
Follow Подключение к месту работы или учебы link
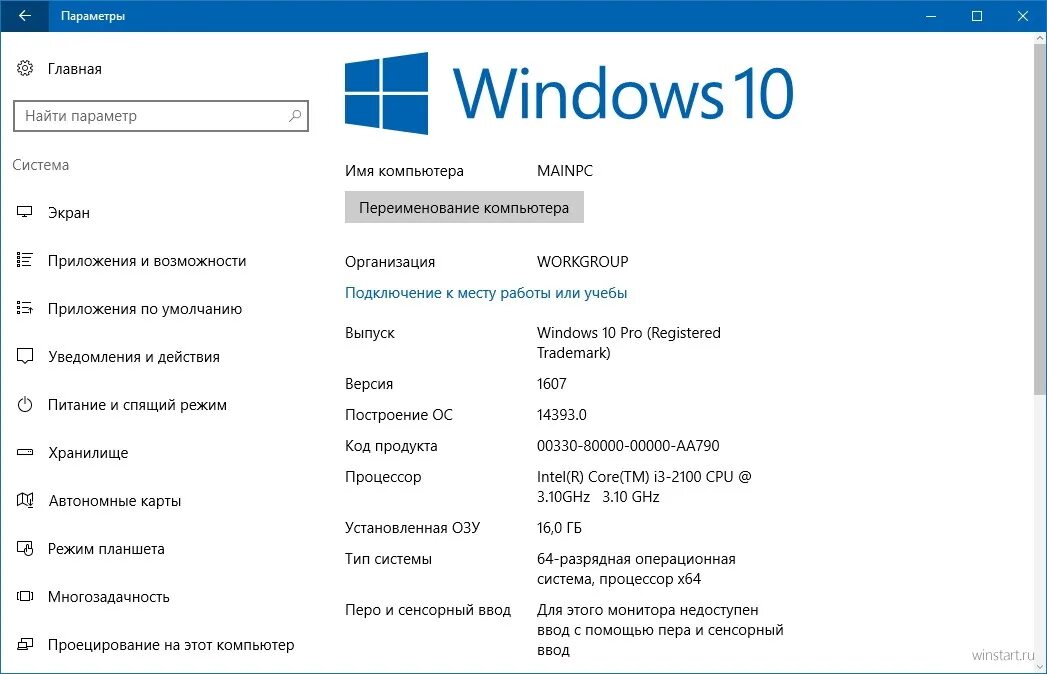[x=486, y=293]
